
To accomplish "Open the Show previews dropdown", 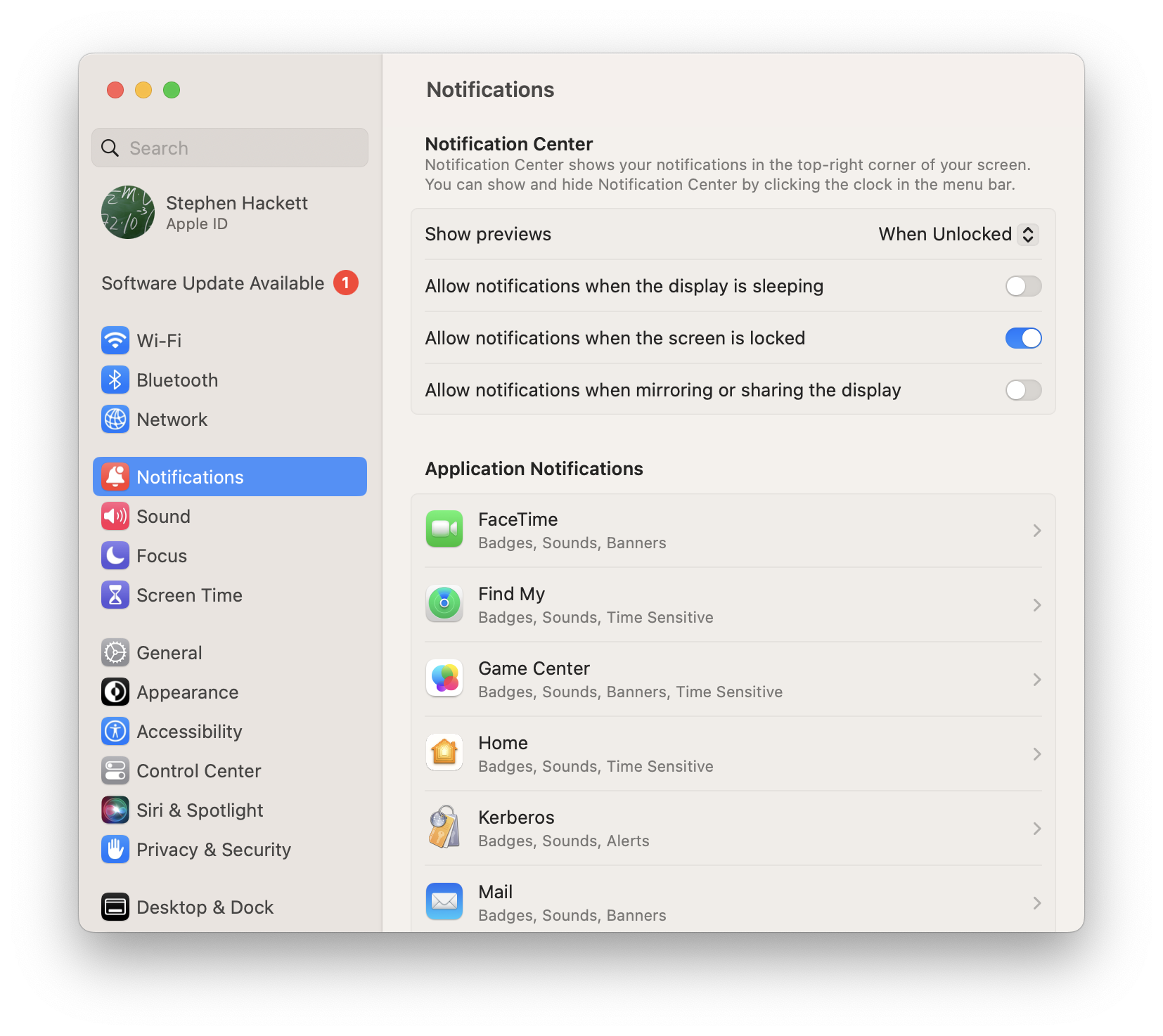I will 958,234.
